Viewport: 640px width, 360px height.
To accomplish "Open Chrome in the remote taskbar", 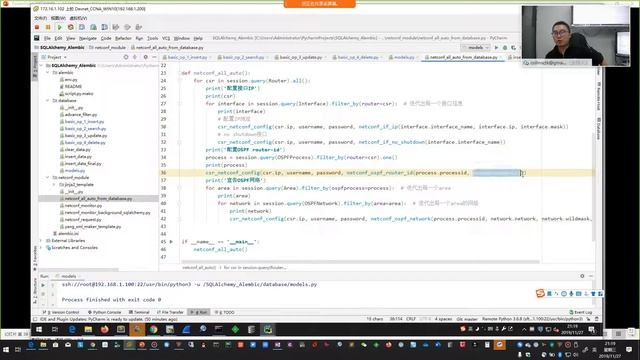I will [x=153, y=329].
